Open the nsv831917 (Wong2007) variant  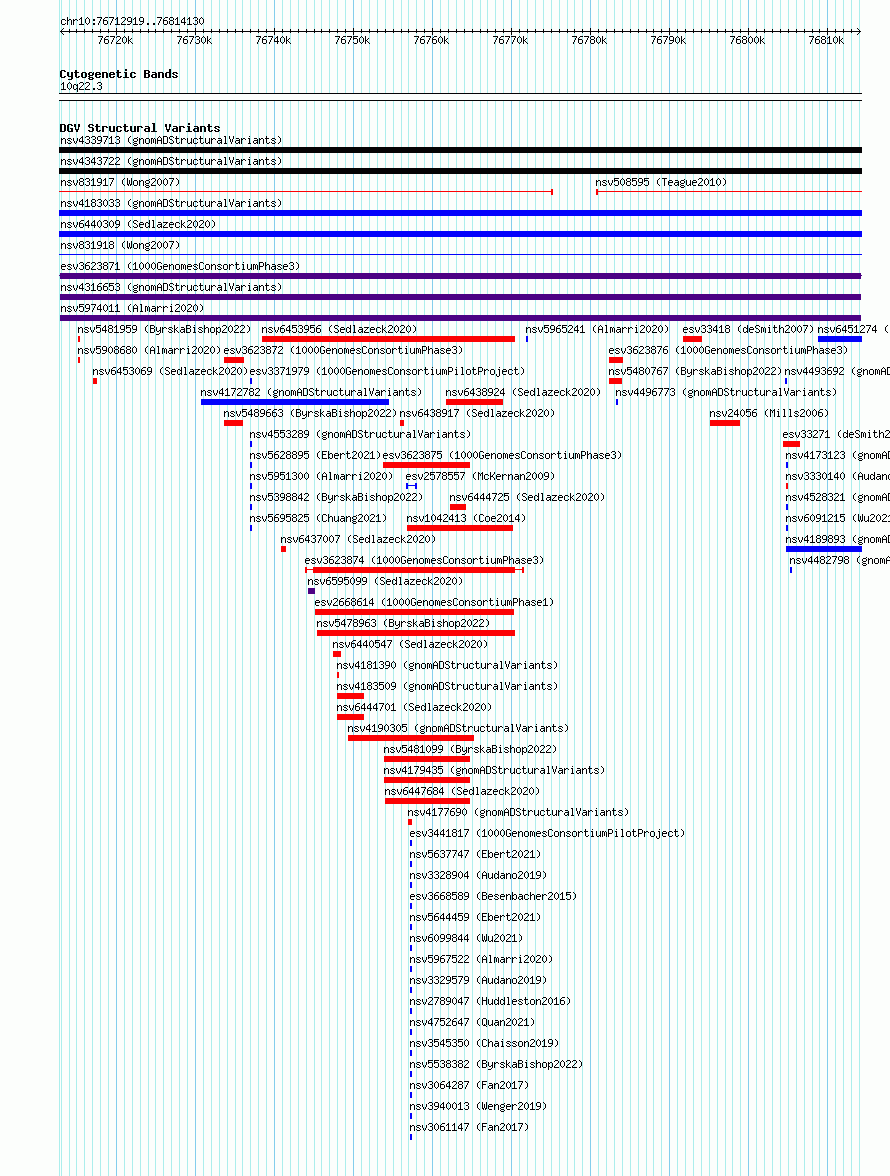point(120,182)
